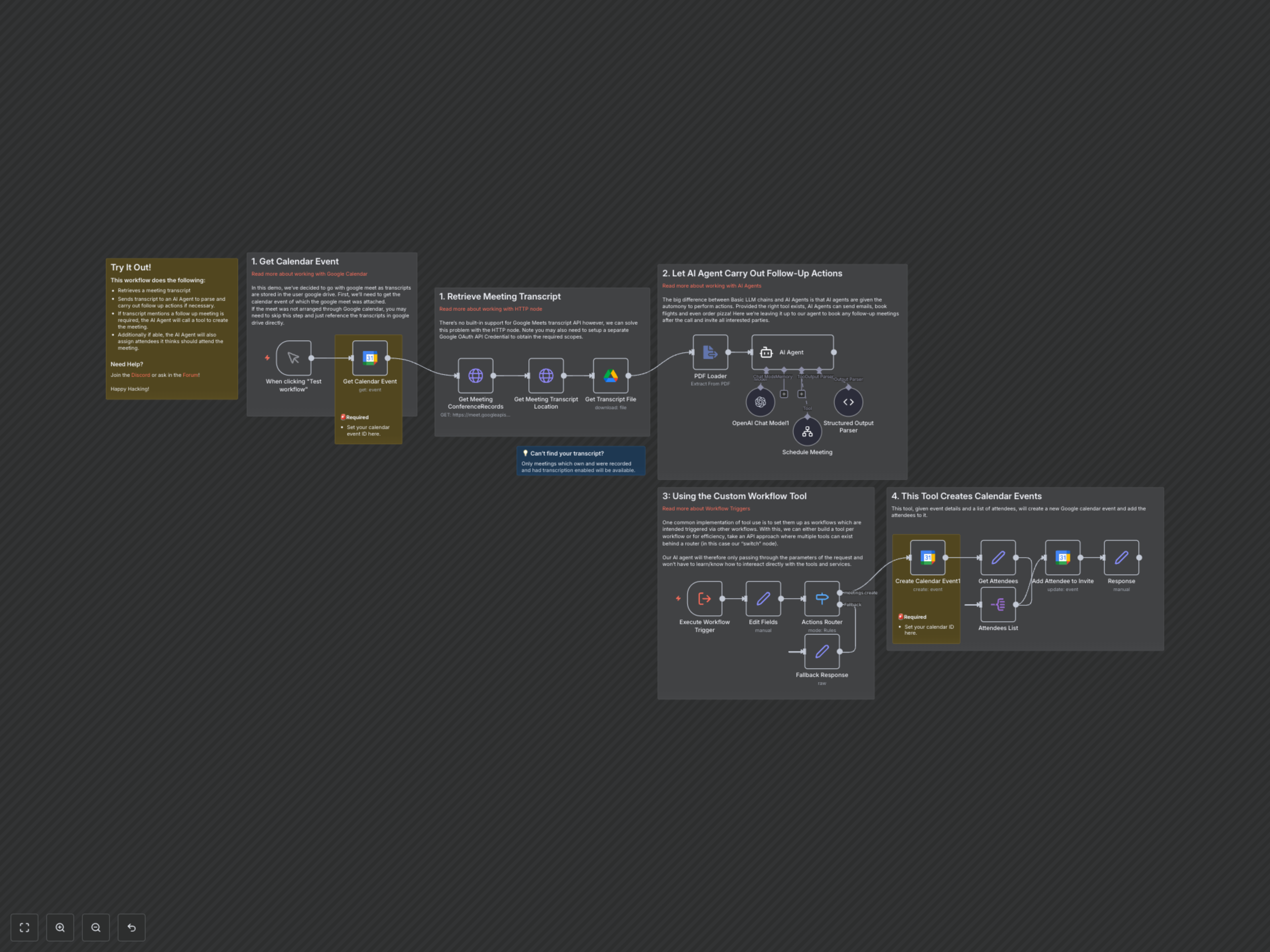The image size is (1270, 952).
Task: Open the Schedule Meeting tool node
Action: [807, 431]
